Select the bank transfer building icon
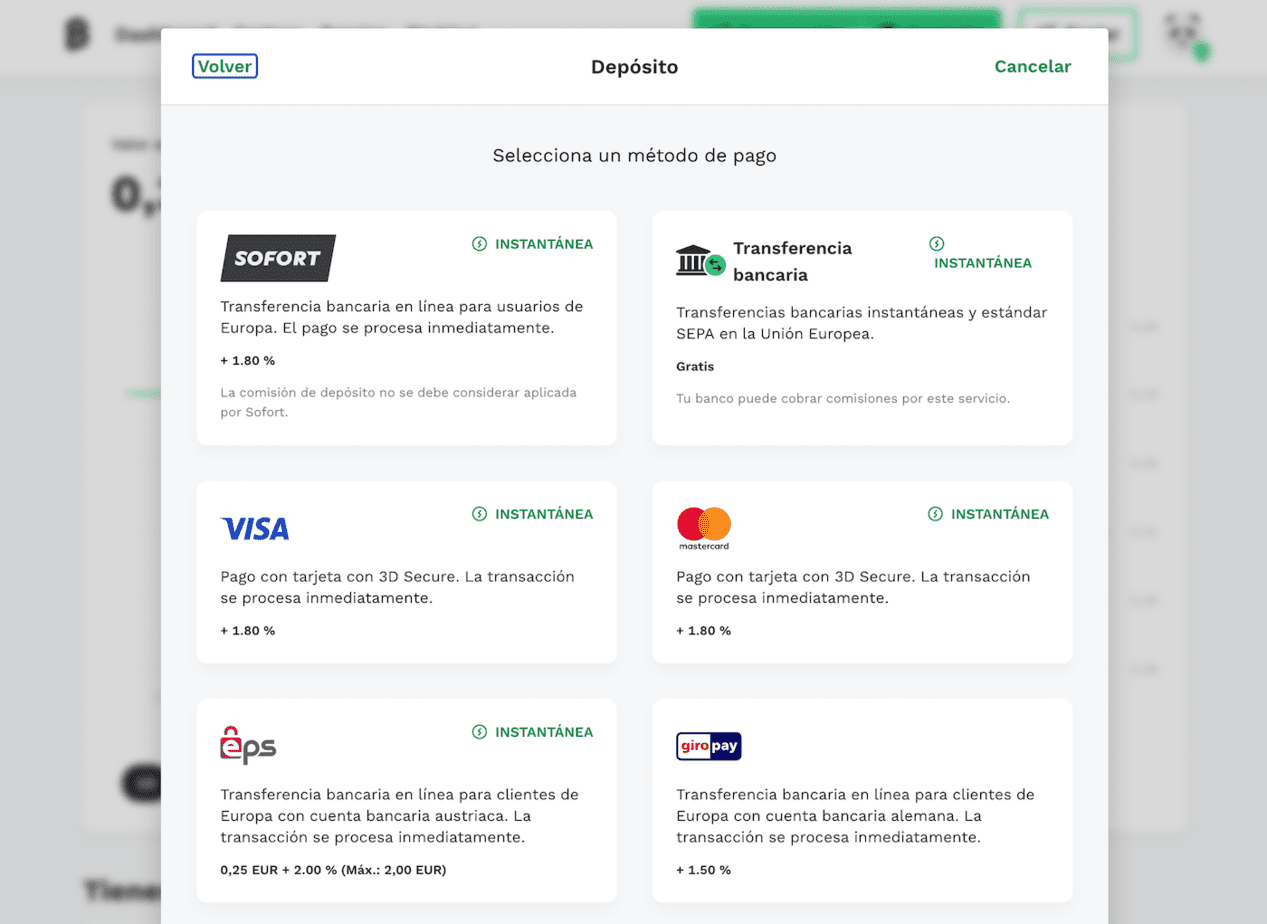The image size is (1267, 924). click(700, 261)
